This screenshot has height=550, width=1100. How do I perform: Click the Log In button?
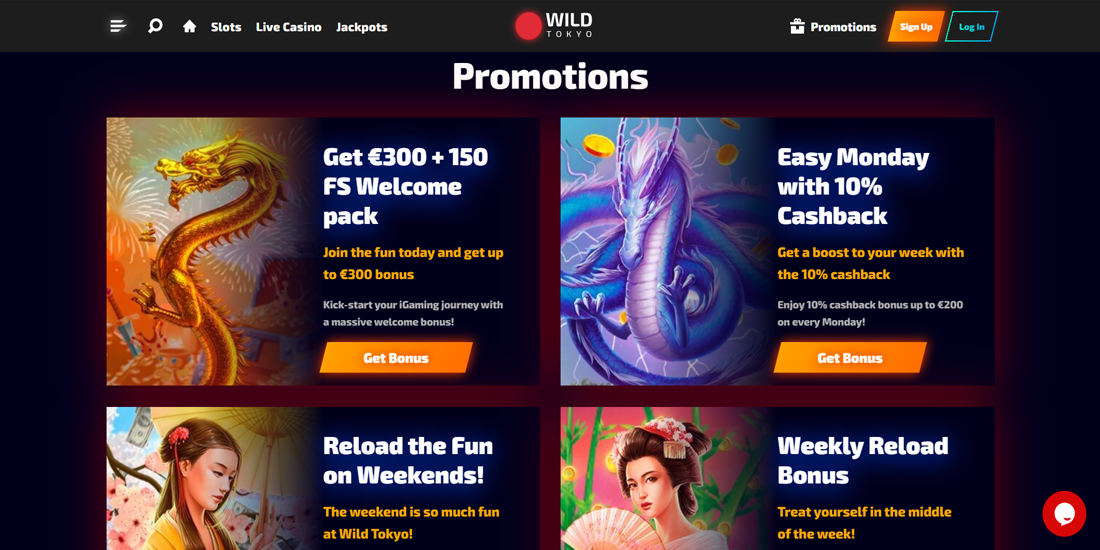(972, 27)
